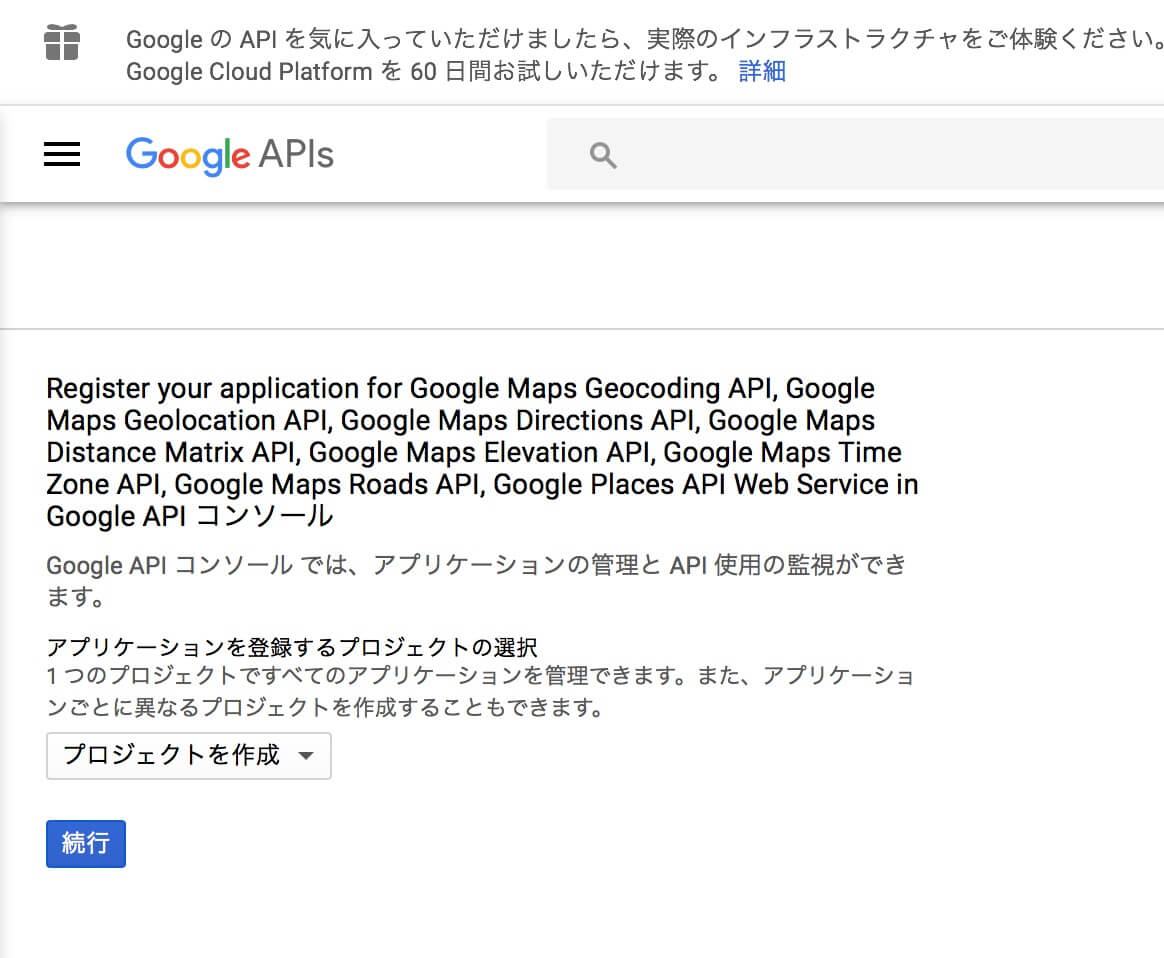This screenshot has width=1164, height=958.
Task: Click the アプリケーションを登録するプロジェクトの選択 label
Action: 292,647
